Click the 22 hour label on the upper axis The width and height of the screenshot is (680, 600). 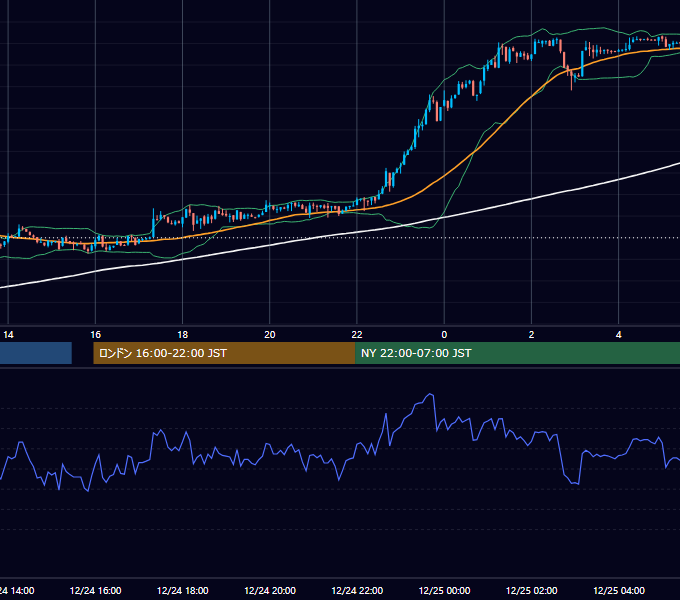click(x=357, y=335)
